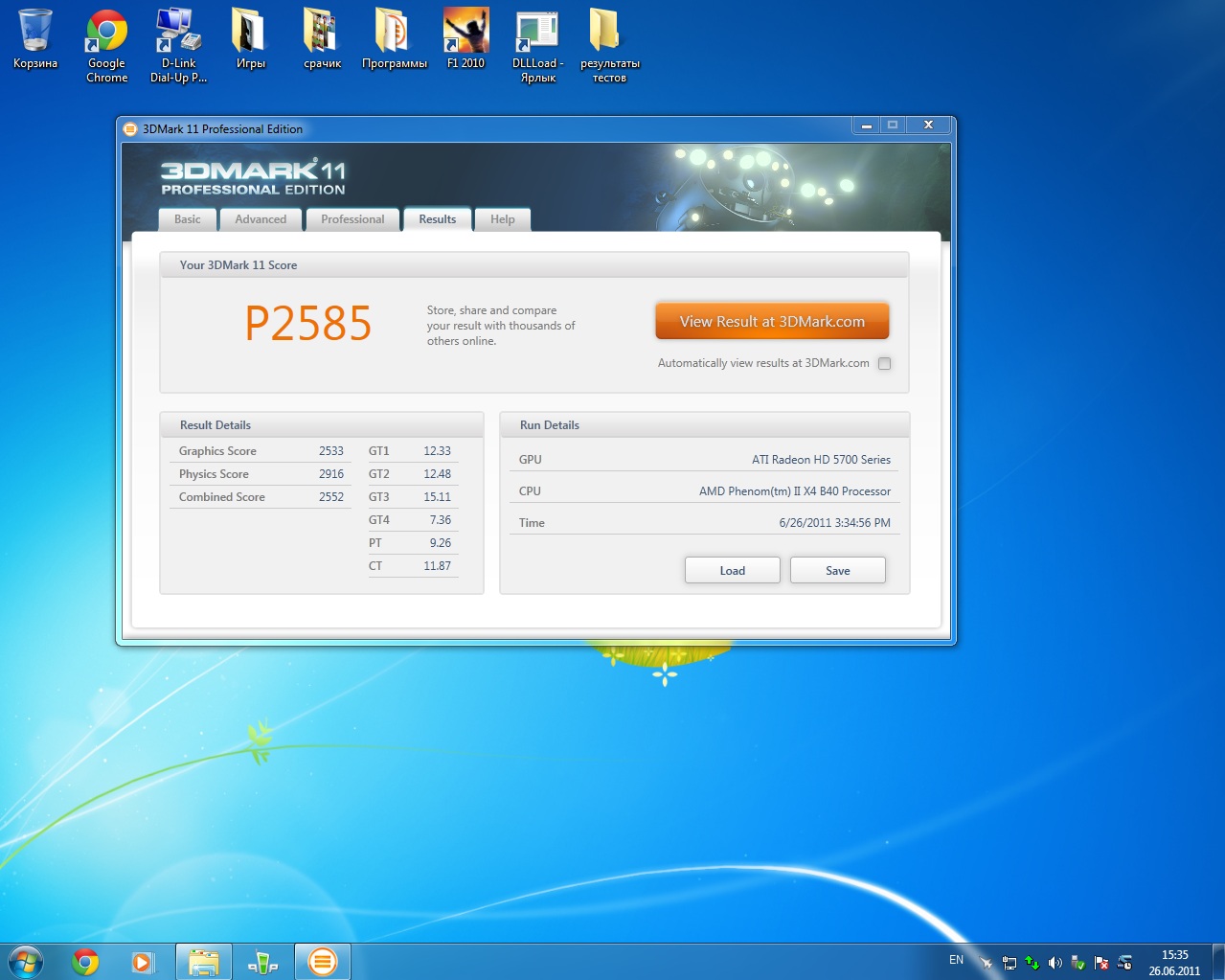Click the Load button
Screen dimensions: 1225x980
click(733, 570)
